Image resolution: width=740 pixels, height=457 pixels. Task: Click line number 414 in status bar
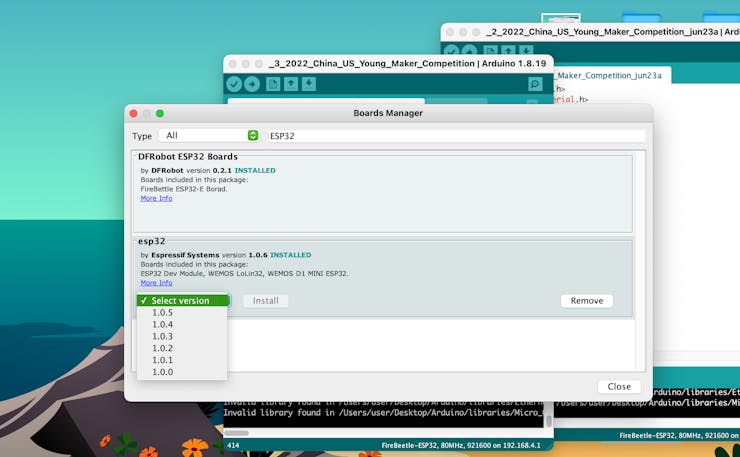pyautogui.click(x=233, y=445)
